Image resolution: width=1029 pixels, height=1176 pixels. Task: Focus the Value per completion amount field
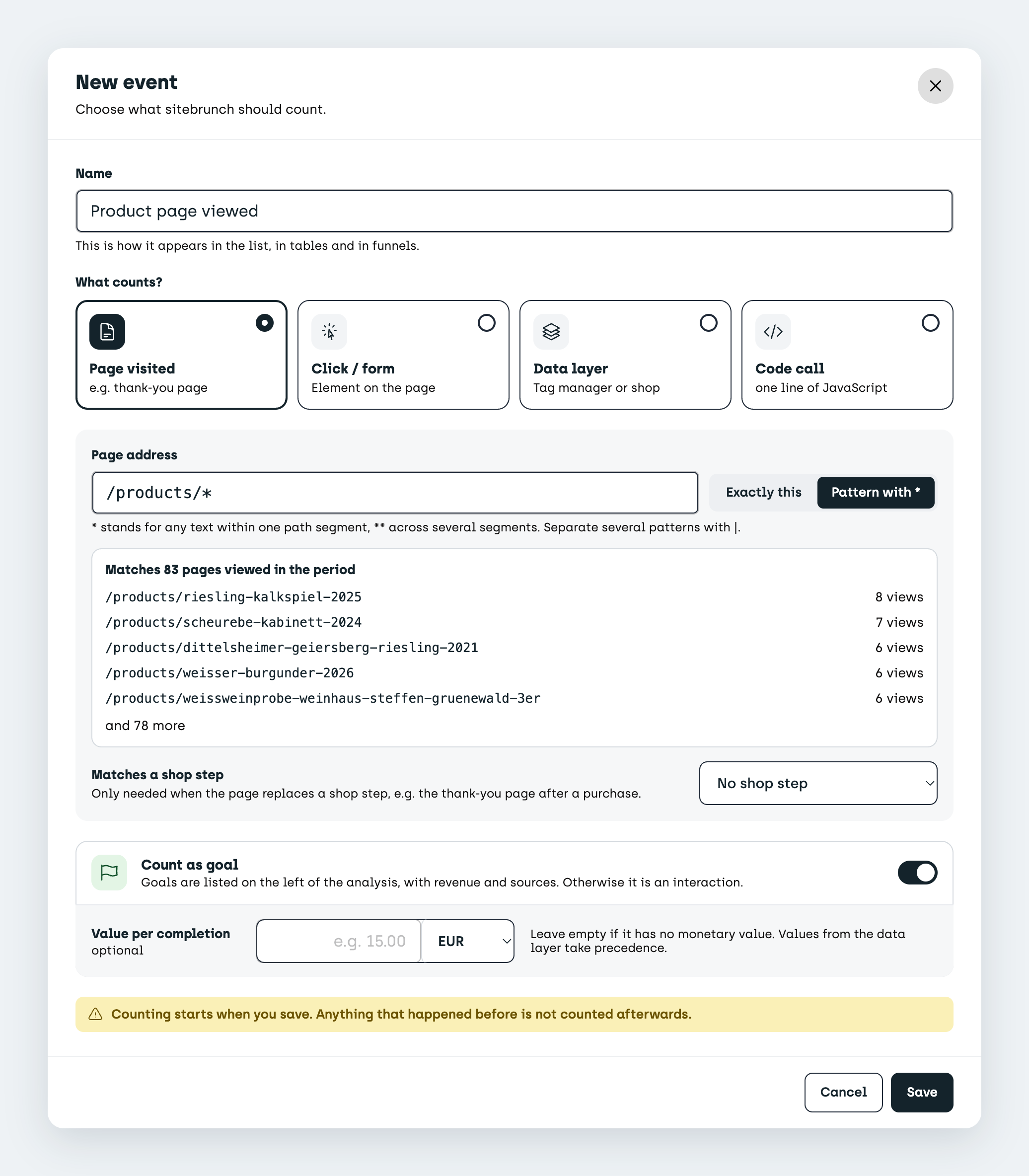point(339,941)
